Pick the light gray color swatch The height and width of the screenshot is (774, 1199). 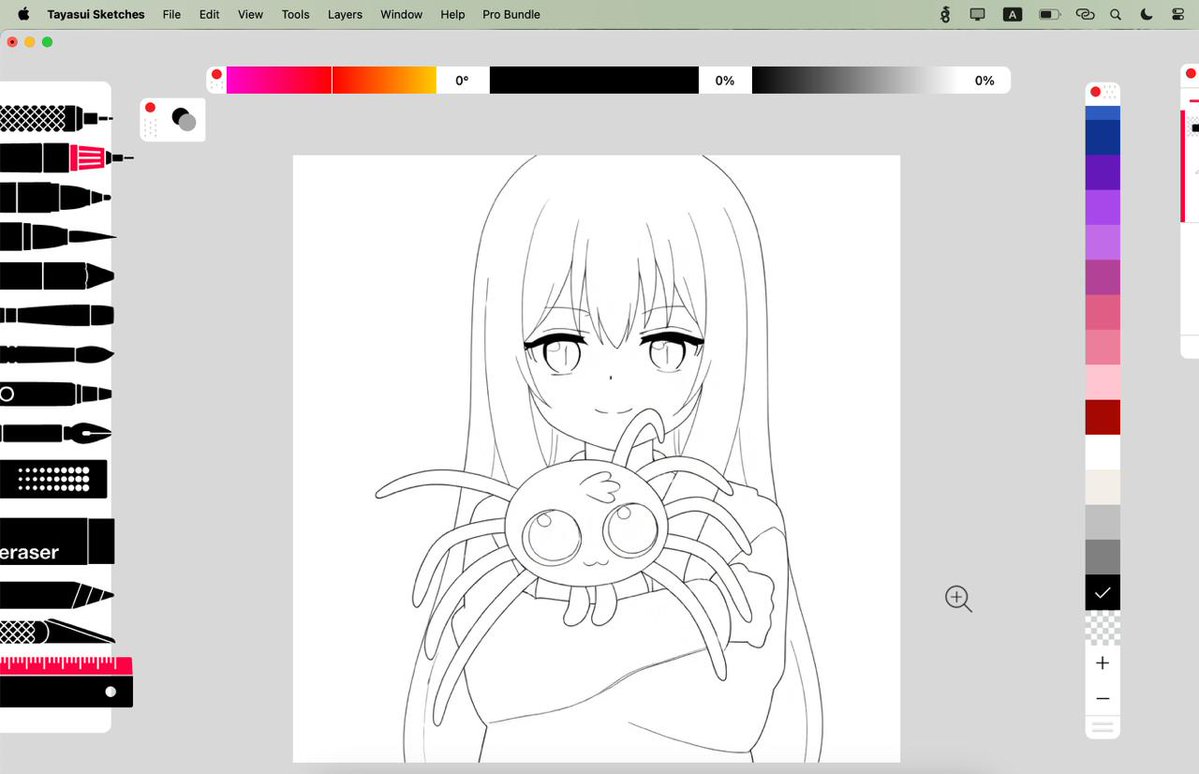[1103, 522]
